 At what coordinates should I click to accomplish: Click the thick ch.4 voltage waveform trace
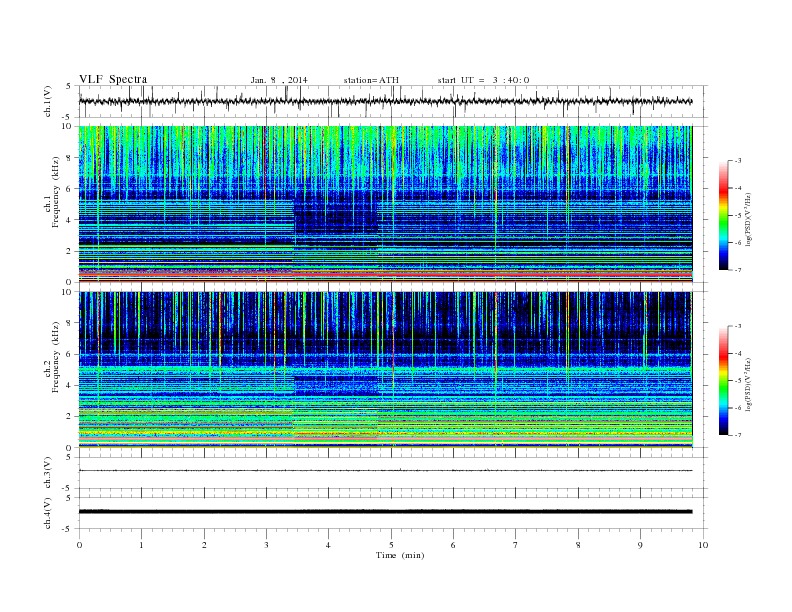[385, 512]
